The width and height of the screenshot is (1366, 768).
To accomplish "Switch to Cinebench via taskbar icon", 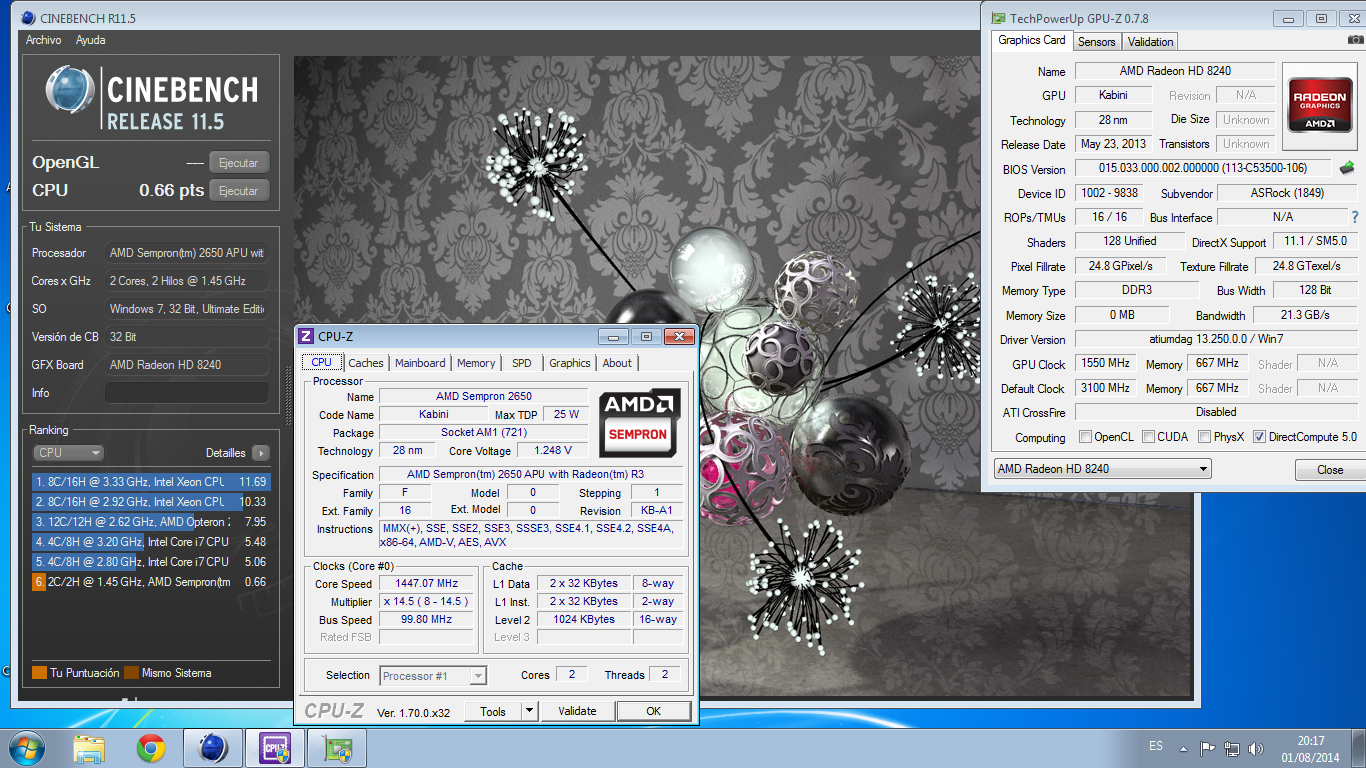I will pyautogui.click(x=213, y=748).
